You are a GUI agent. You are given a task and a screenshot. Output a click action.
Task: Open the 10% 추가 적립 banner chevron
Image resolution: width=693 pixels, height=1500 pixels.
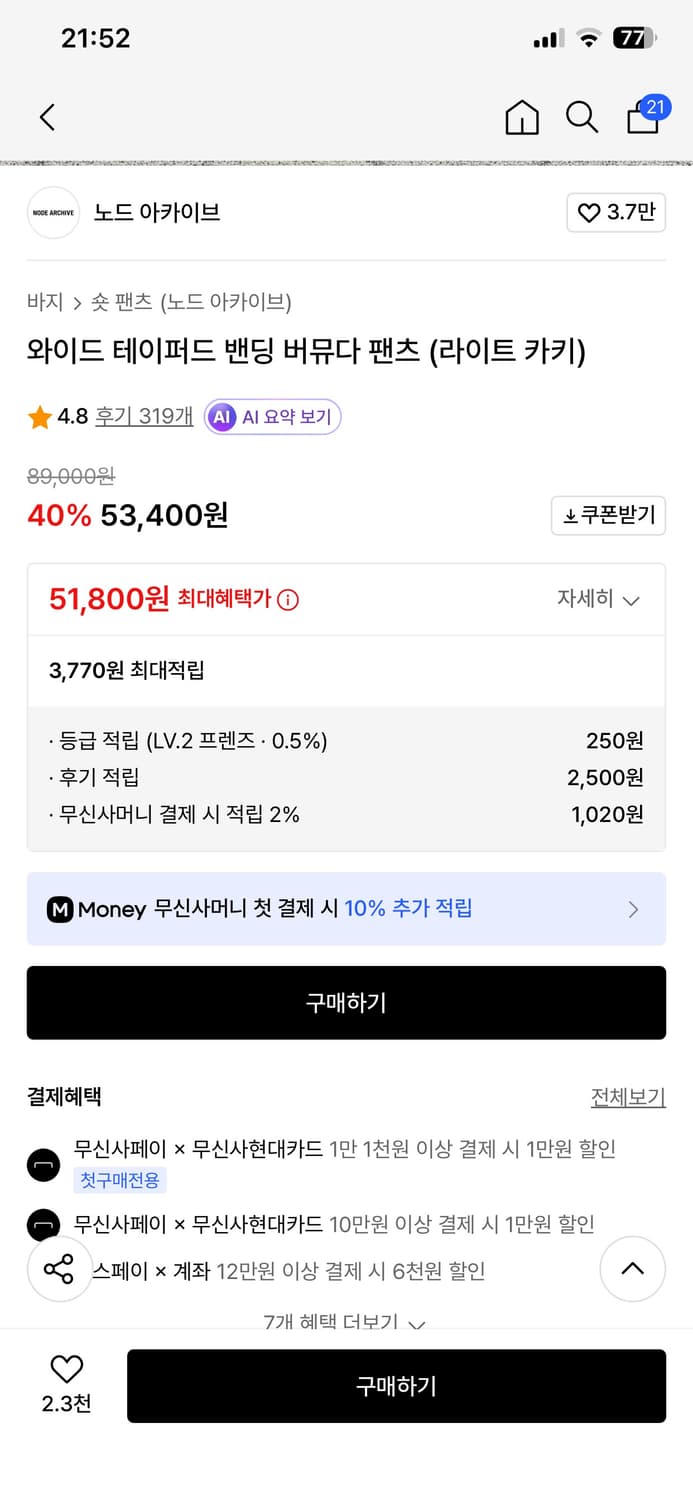tap(632, 909)
